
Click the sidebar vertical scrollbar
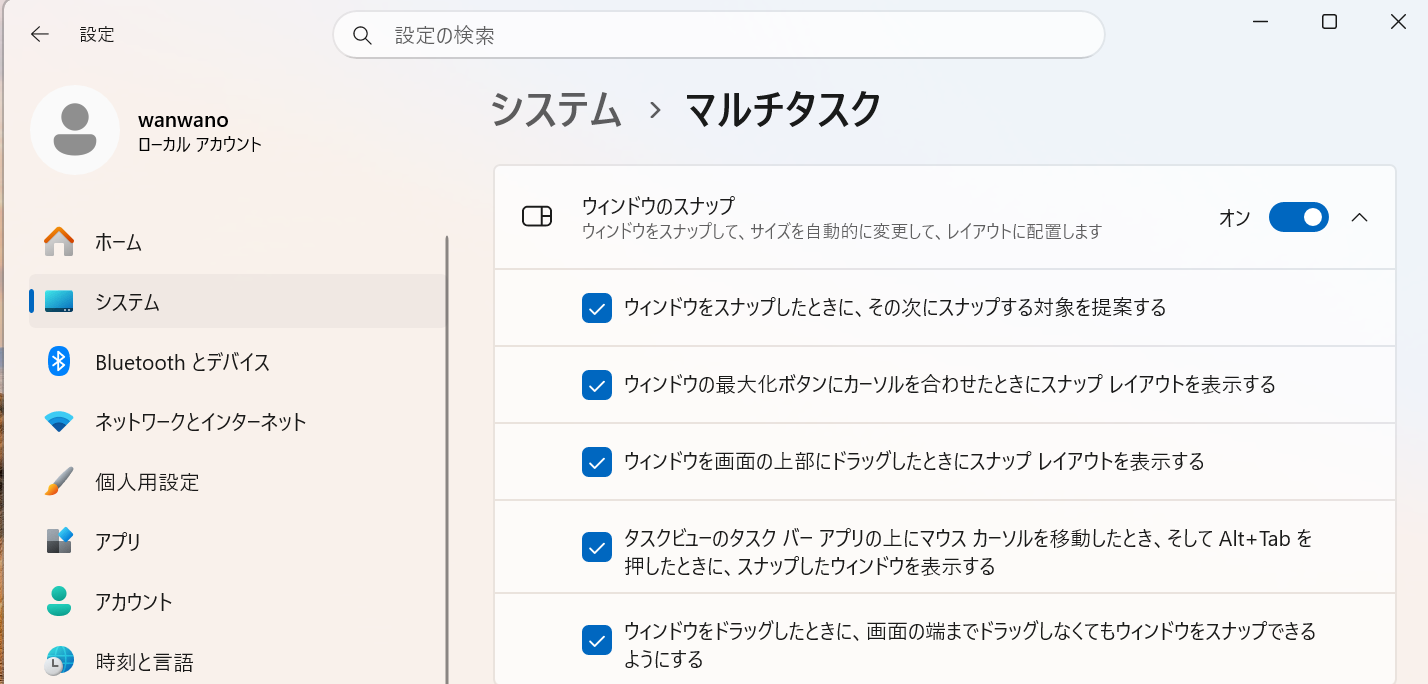pos(447,460)
